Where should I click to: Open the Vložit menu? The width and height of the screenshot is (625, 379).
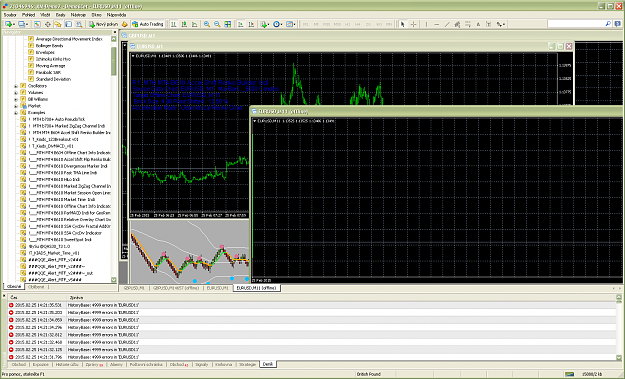pos(45,15)
